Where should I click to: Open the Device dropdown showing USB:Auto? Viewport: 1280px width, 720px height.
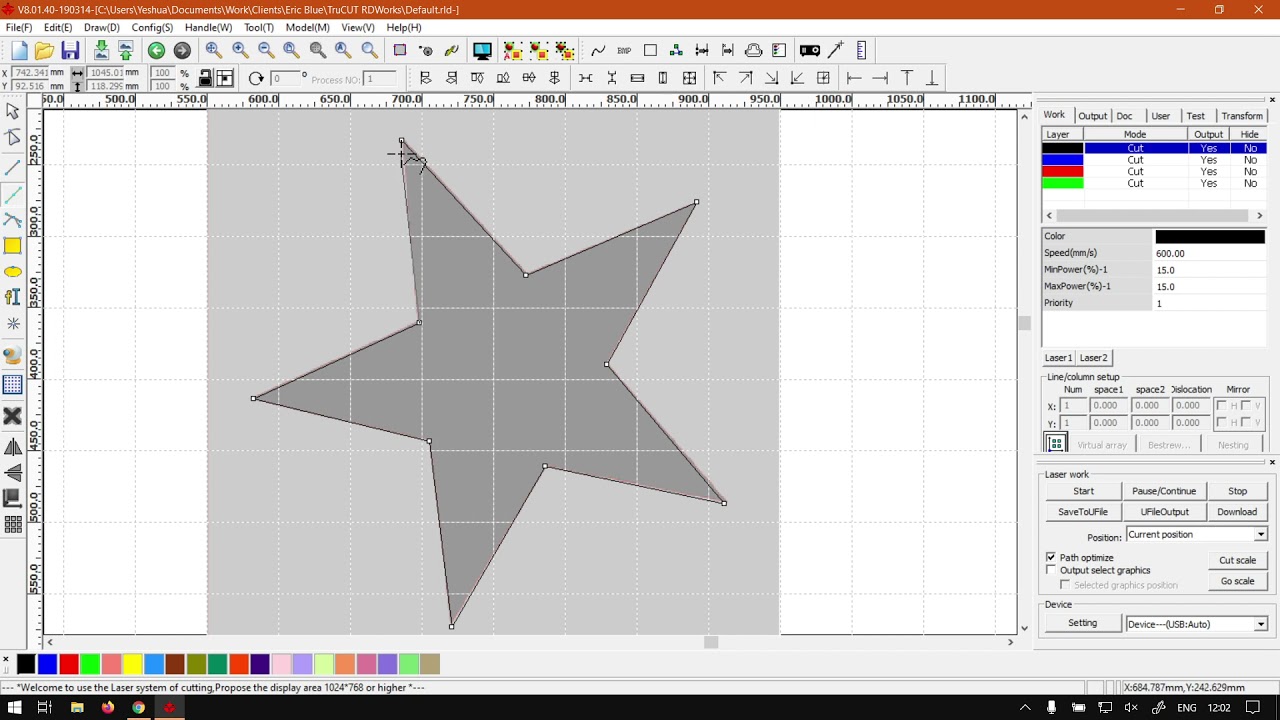click(1197, 624)
